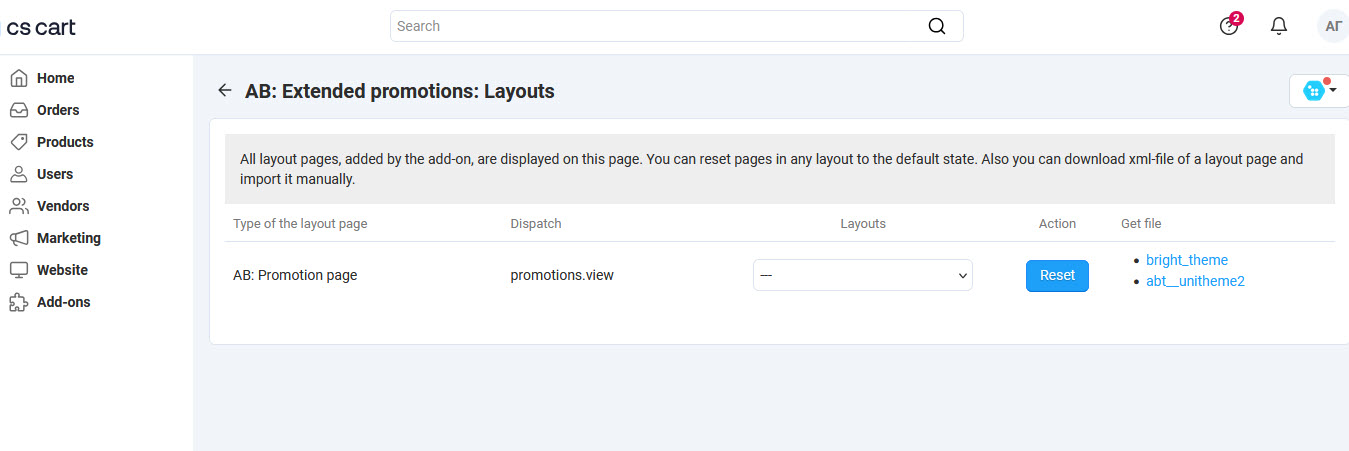The image size is (1349, 451).
Task: Click the 'Dispatch' column header
Action: (536, 223)
